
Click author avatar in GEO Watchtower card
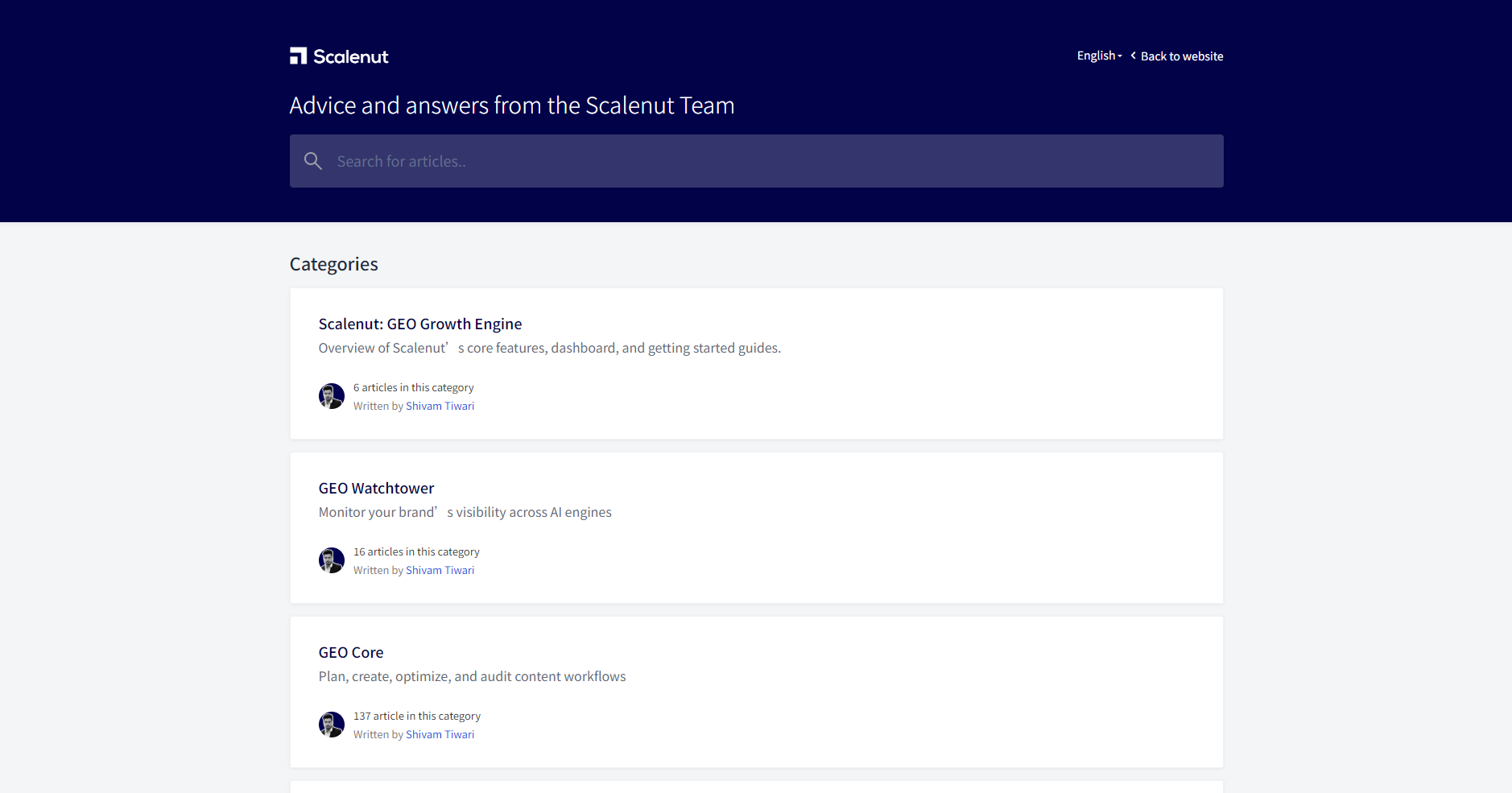point(331,560)
